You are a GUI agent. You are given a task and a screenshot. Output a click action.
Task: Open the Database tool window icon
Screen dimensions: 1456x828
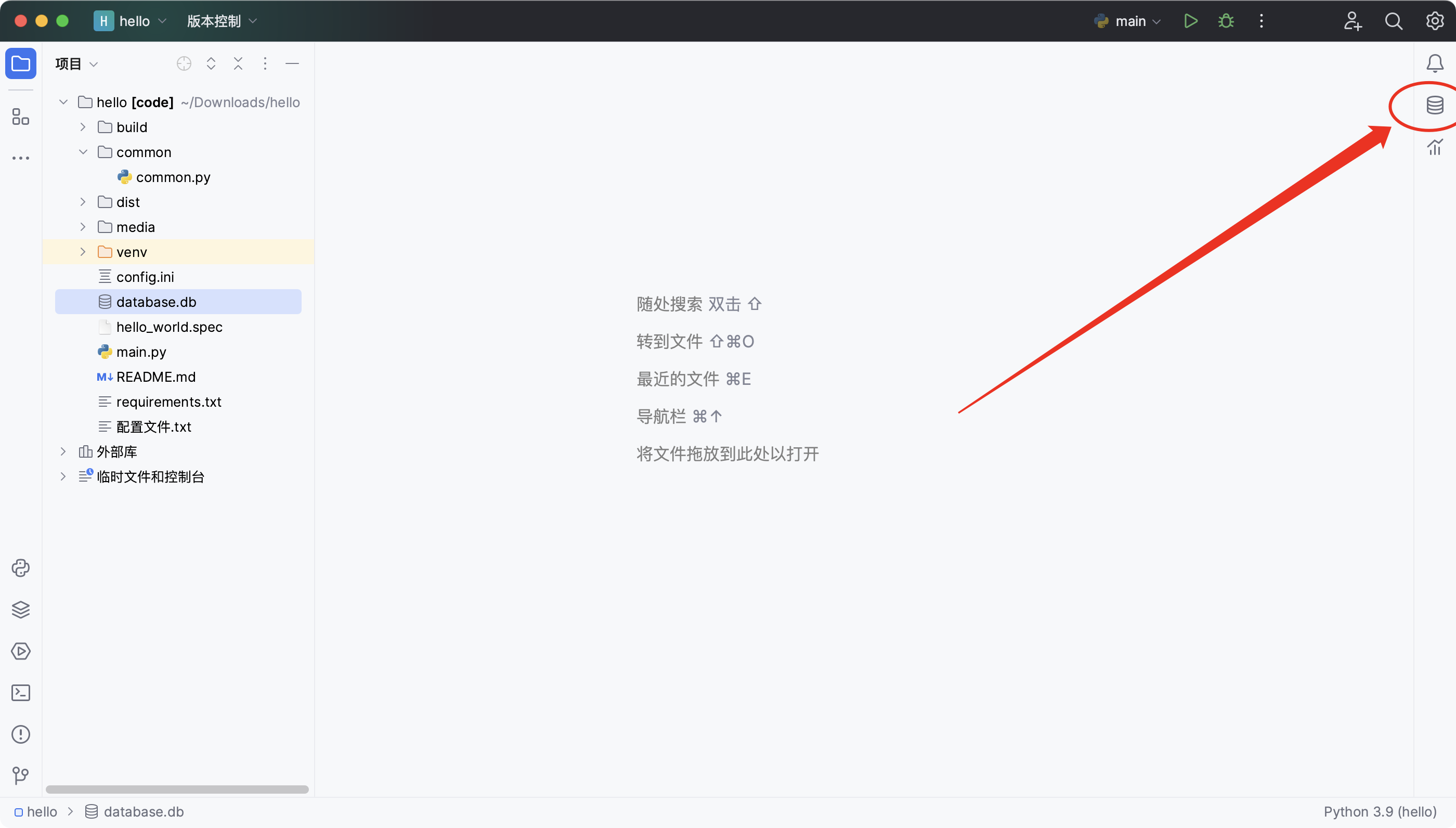pyautogui.click(x=1434, y=105)
